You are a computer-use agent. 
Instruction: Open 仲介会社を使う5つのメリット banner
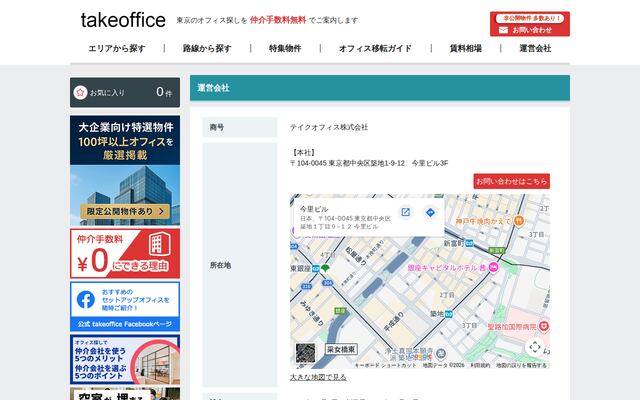point(125,360)
